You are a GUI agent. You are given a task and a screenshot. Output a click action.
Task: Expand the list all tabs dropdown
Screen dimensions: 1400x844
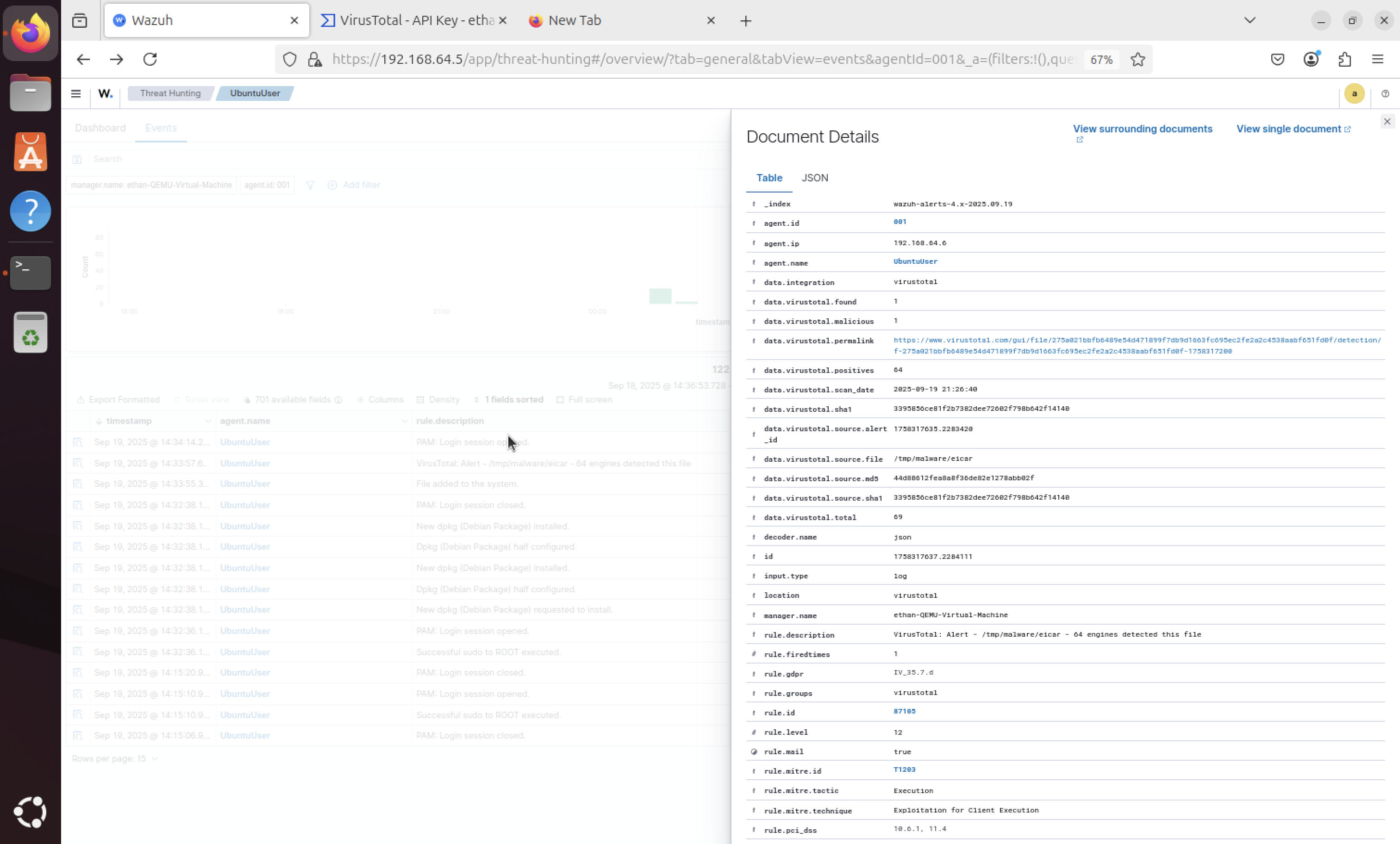(1250, 20)
